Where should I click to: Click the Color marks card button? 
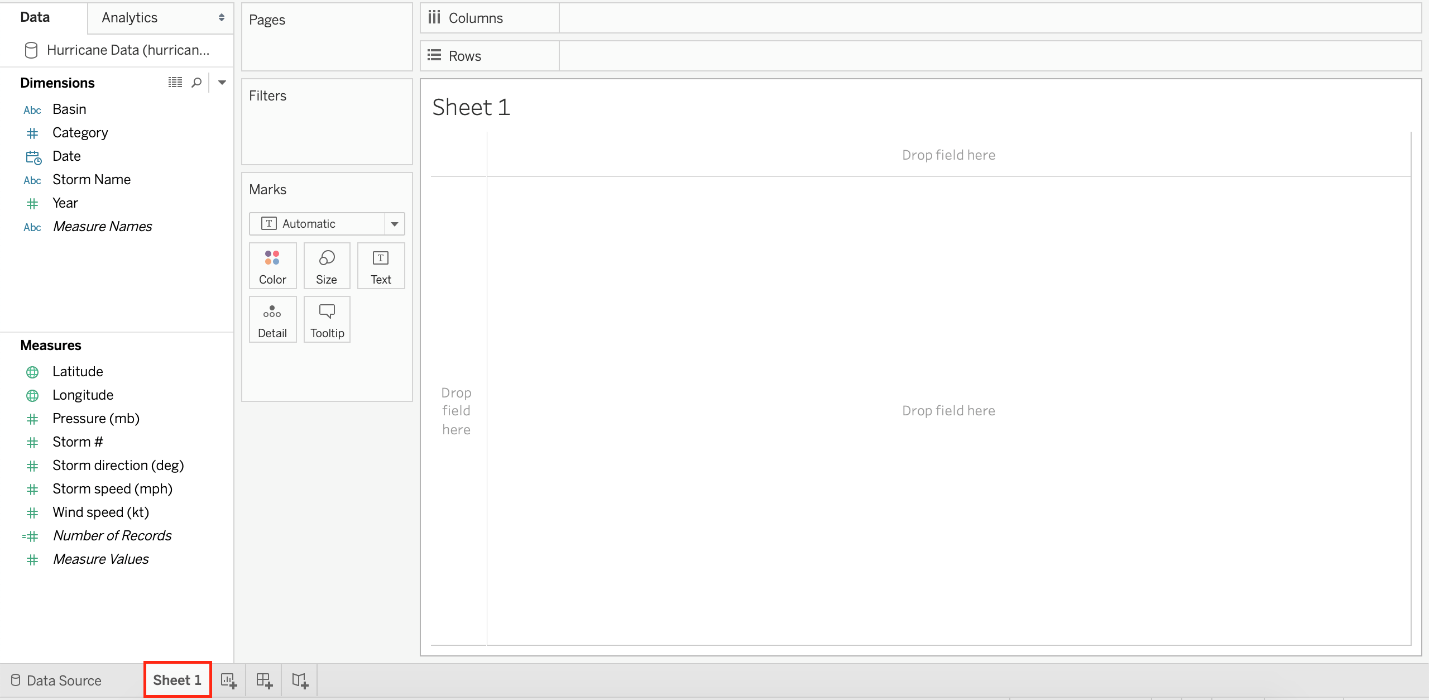[x=272, y=266]
